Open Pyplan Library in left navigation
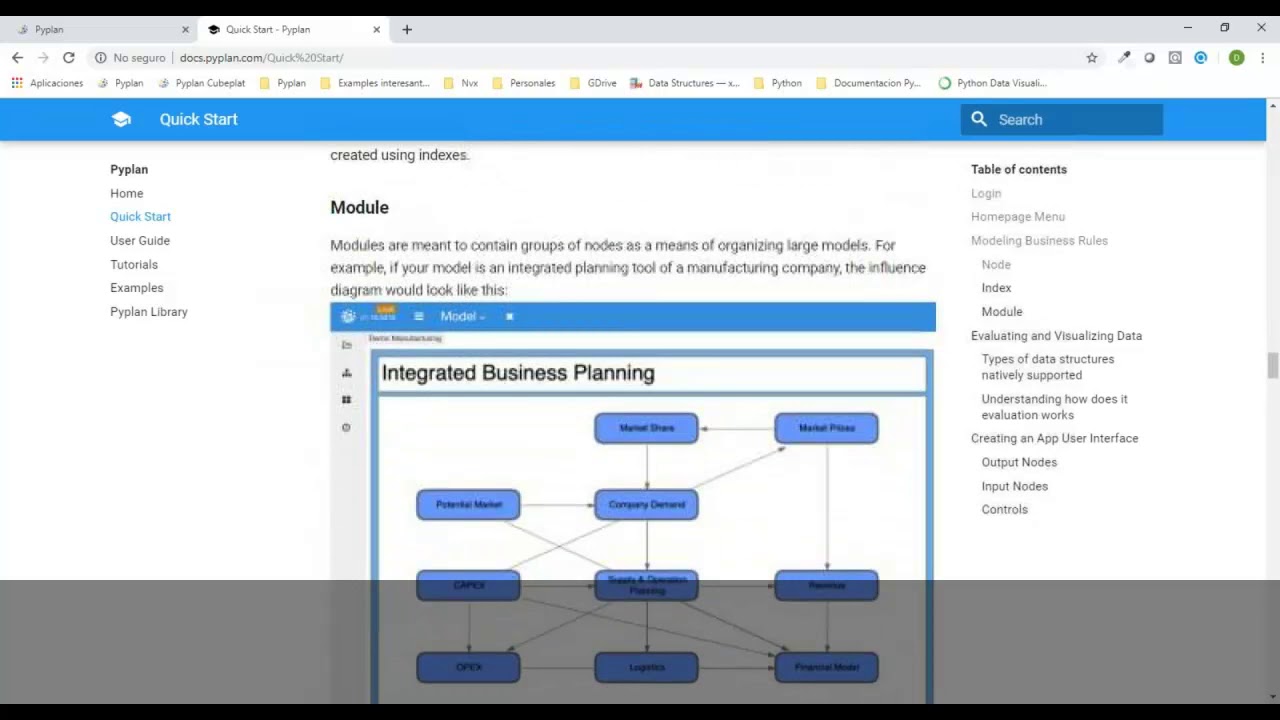The height and width of the screenshot is (720, 1280). pos(149,311)
